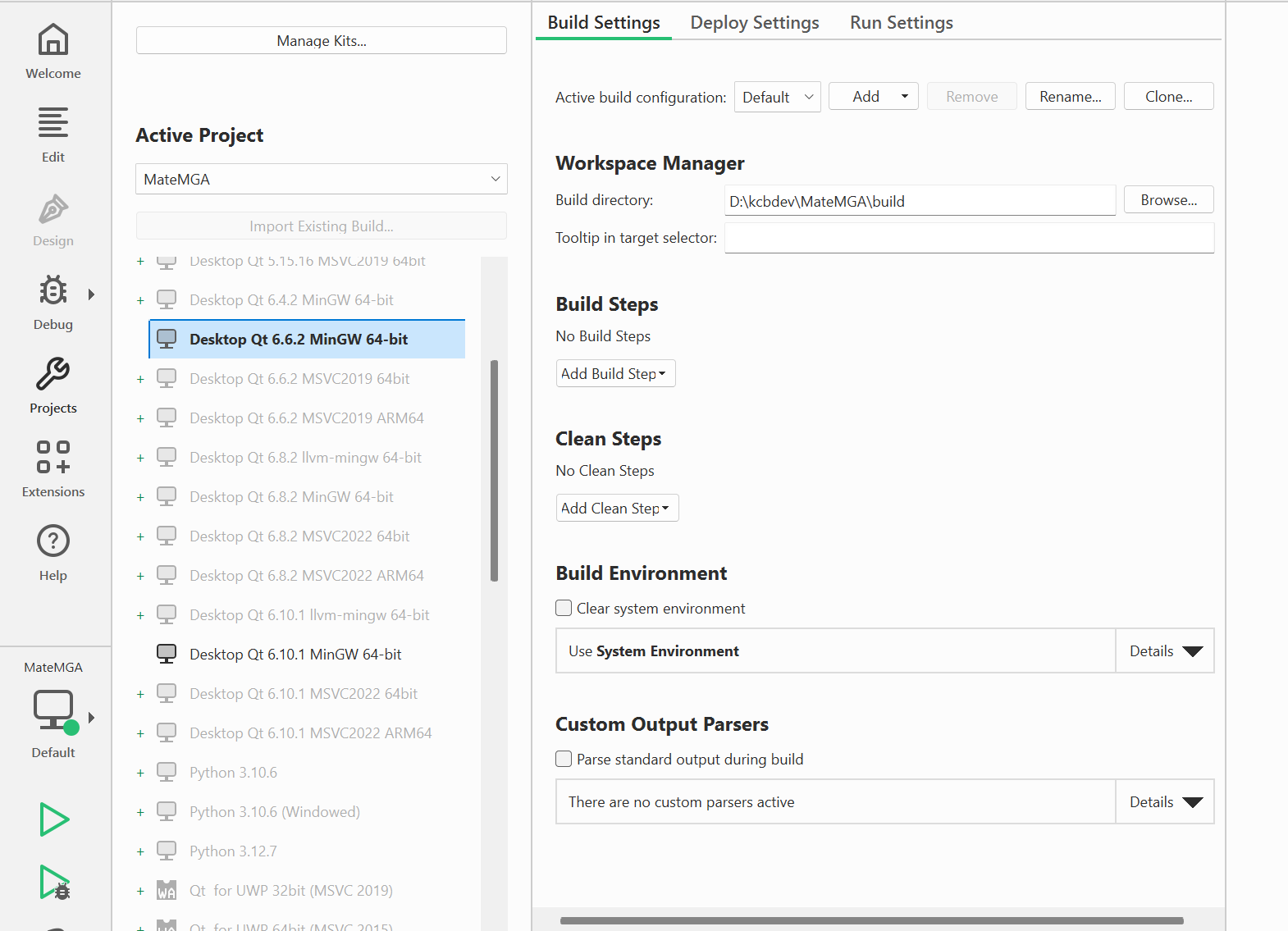Open the MateMGA kit selector monitor icon
1288x931 pixels.
pos(53,710)
